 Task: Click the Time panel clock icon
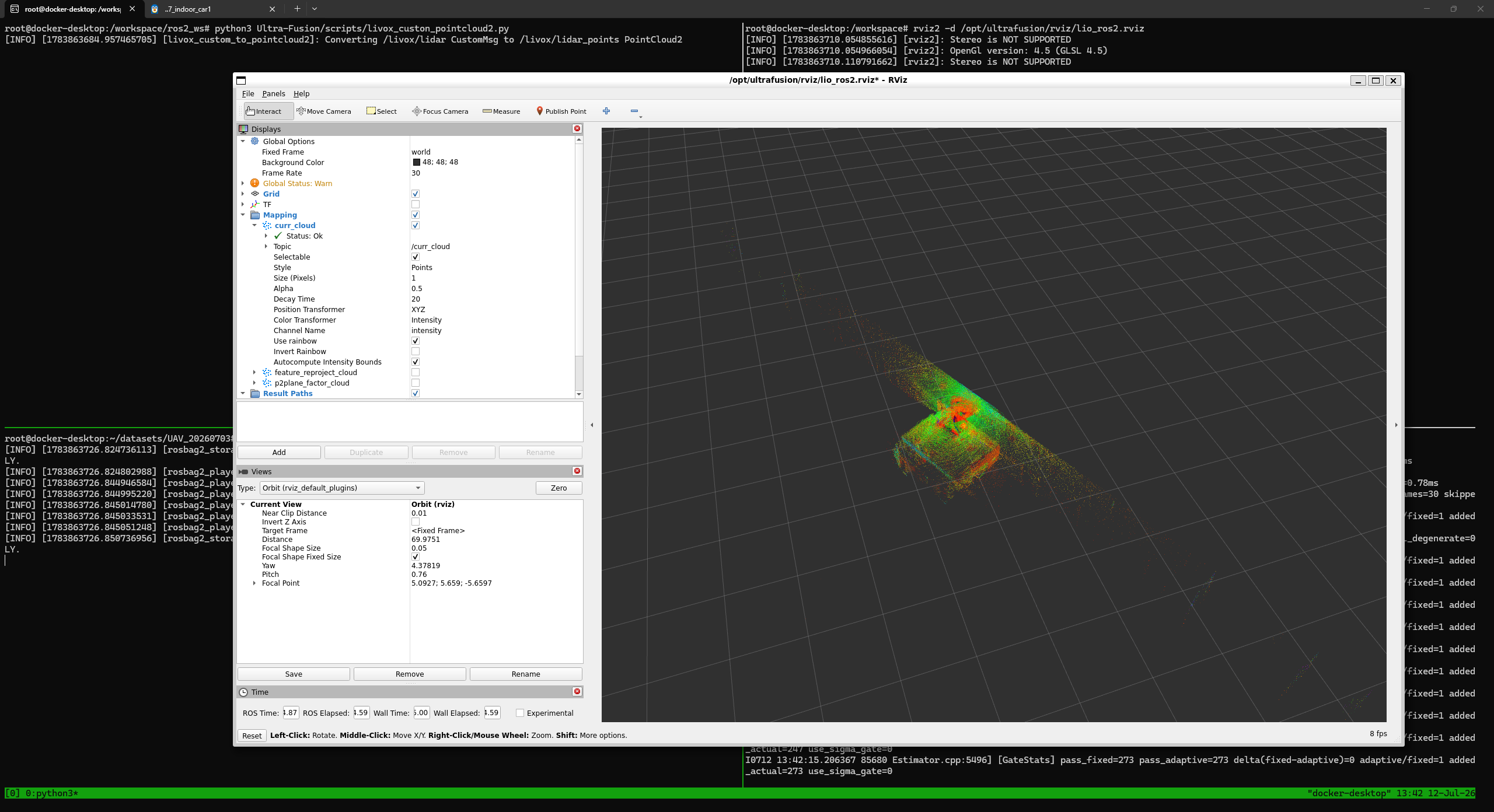pos(243,692)
